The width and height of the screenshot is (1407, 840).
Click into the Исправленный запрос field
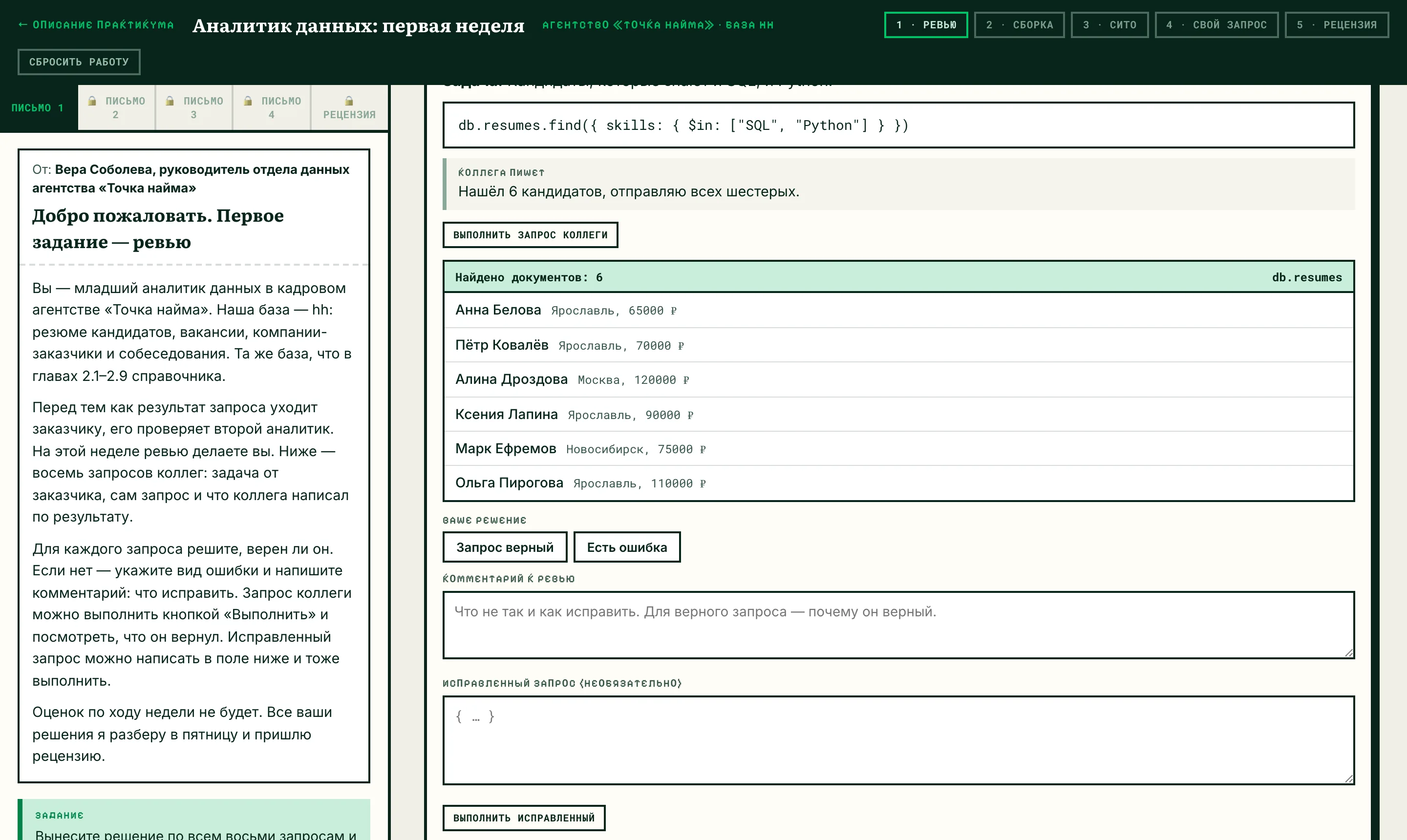898,740
